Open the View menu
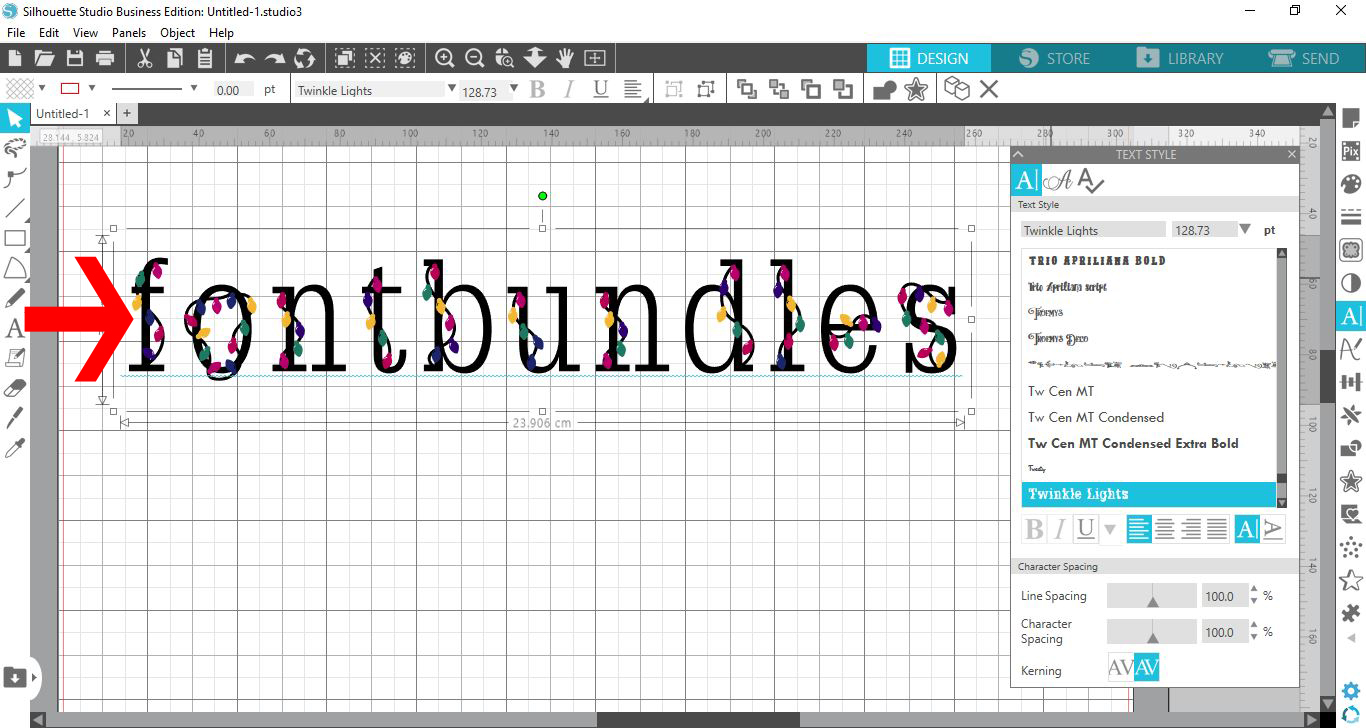Viewport: 1366px width, 728px height. pyautogui.click(x=86, y=33)
